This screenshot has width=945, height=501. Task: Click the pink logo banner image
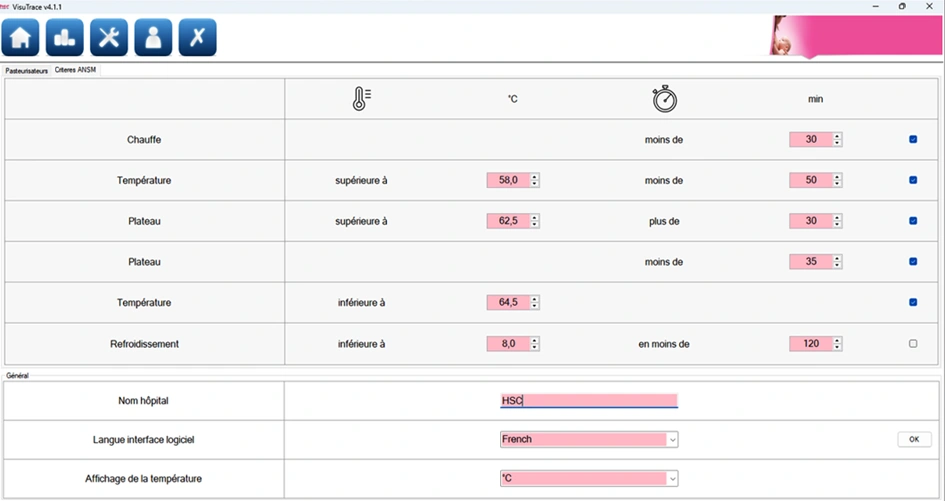[x=856, y=36]
